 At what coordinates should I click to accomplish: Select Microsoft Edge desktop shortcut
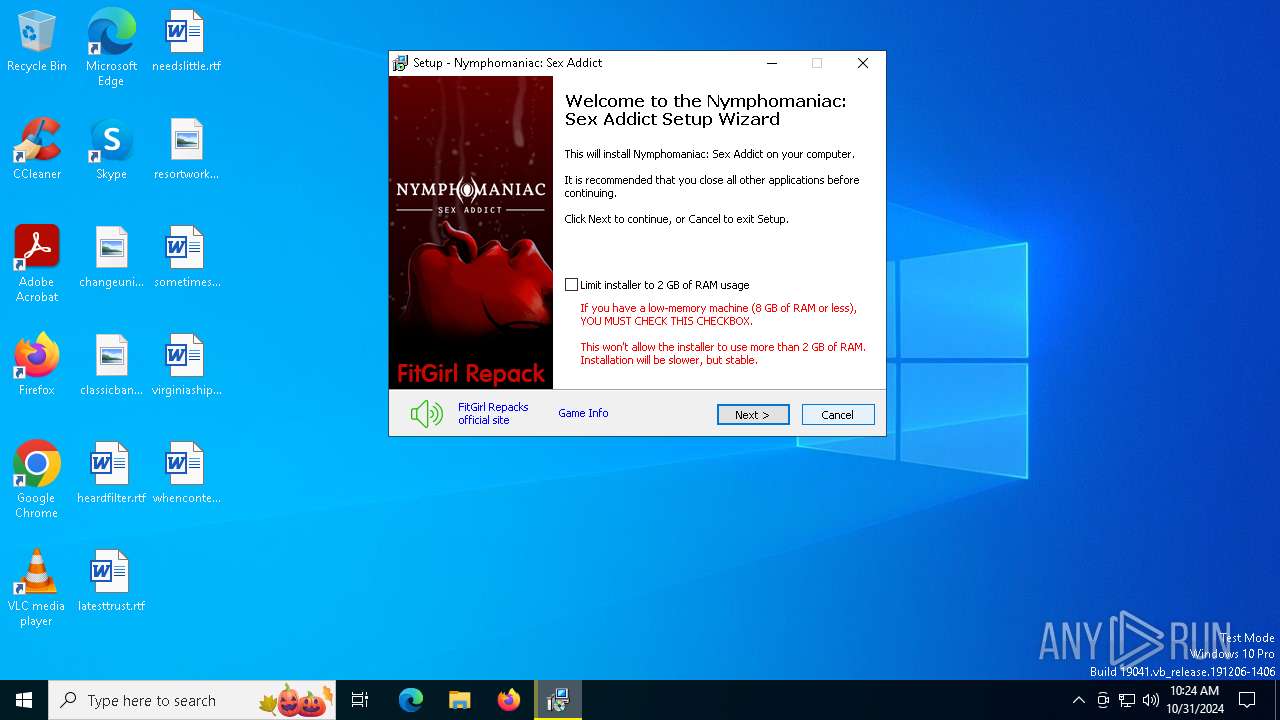pyautogui.click(x=111, y=48)
